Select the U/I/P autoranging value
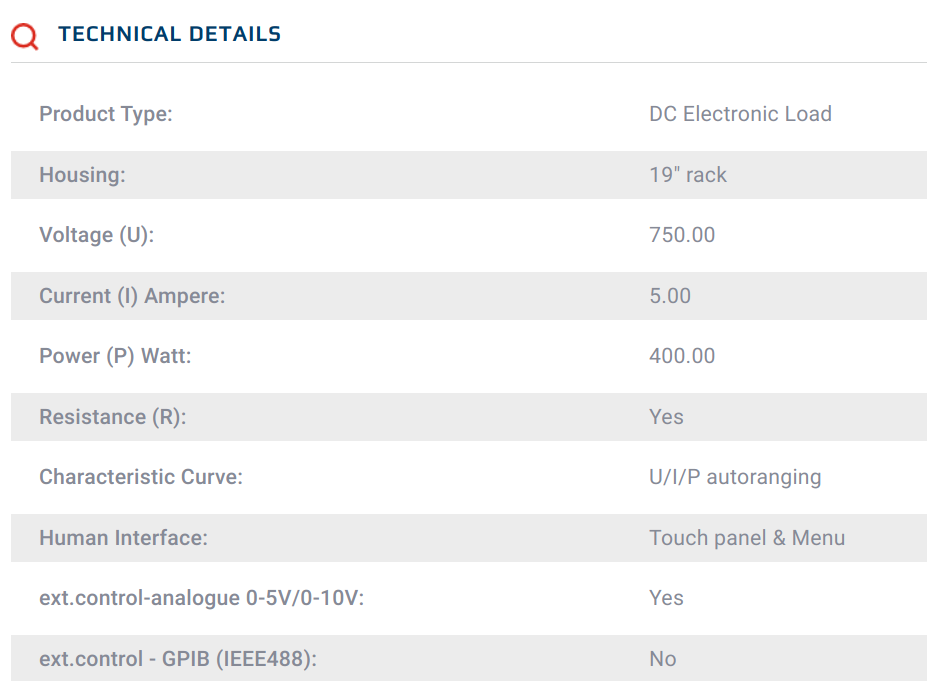Image resolution: width=927 pixels, height=681 pixels. coord(735,477)
